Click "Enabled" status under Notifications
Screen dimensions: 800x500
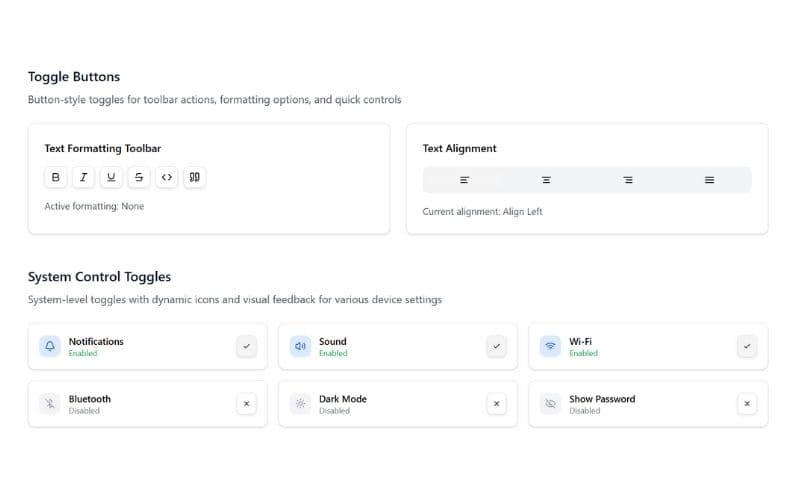tap(83, 353)
